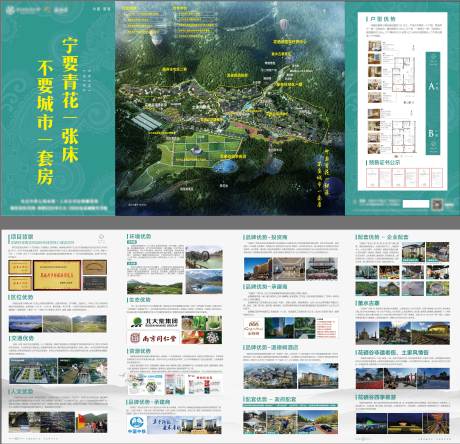Screen dimensions: 460x444
Task: Click the waterwheel photo under 环境优势
Action: point(204,257)
